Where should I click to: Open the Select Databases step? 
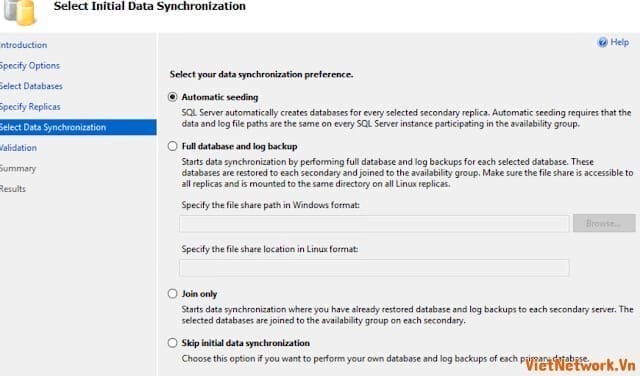31,86
